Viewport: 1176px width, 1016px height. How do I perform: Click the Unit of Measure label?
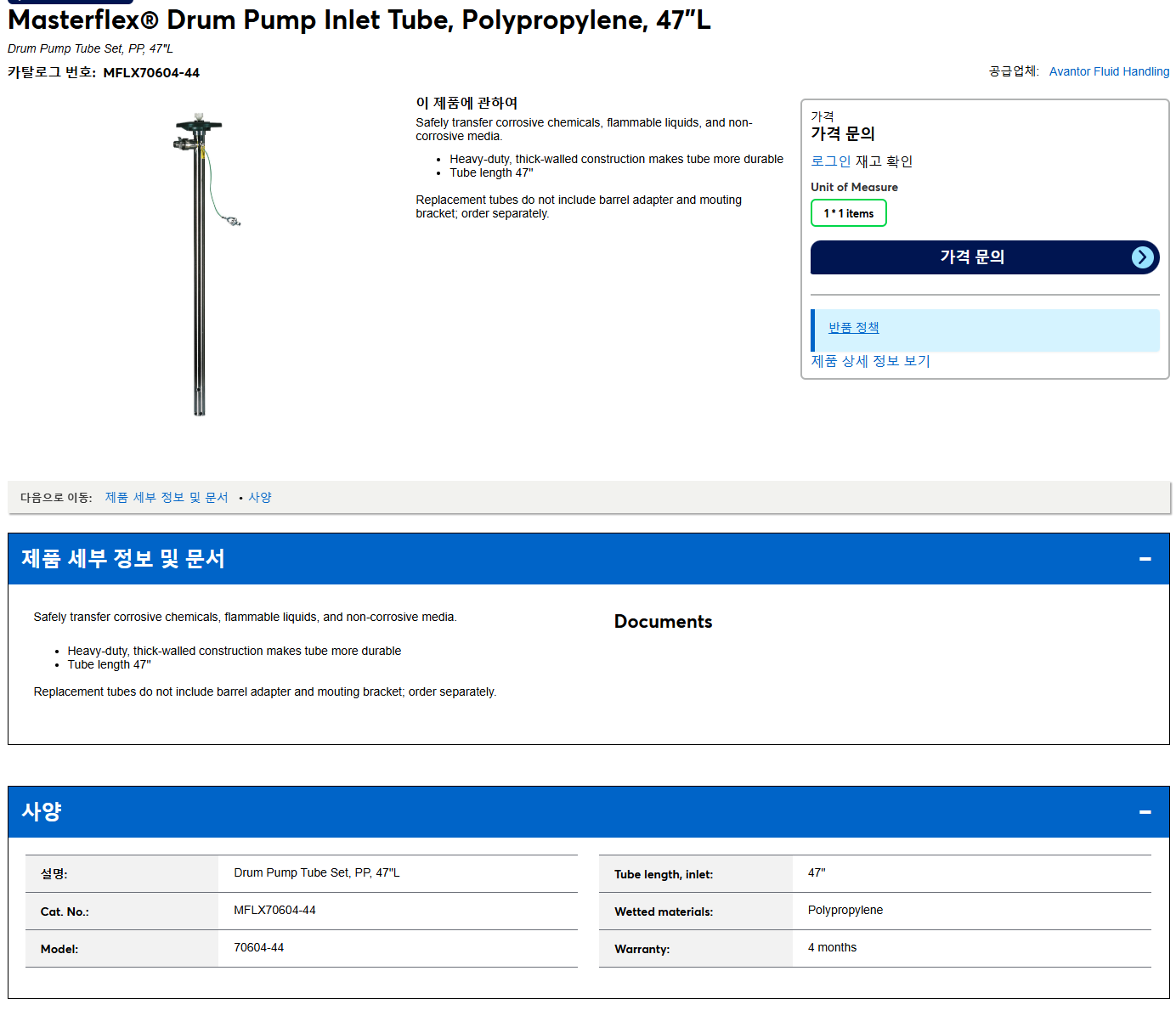pyautogui.click(x=854, y=187)
